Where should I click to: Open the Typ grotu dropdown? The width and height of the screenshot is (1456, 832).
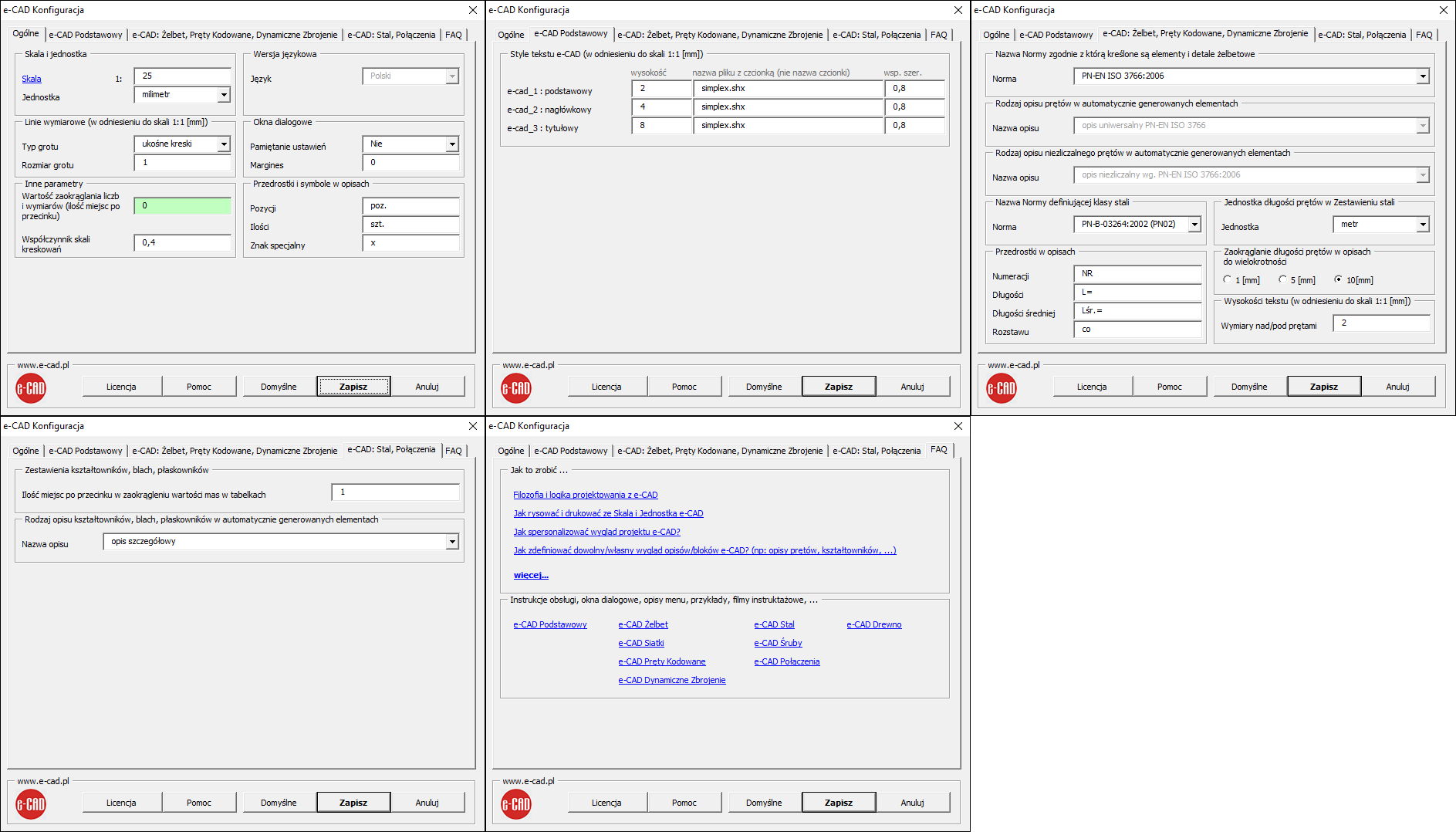[224, 144]
